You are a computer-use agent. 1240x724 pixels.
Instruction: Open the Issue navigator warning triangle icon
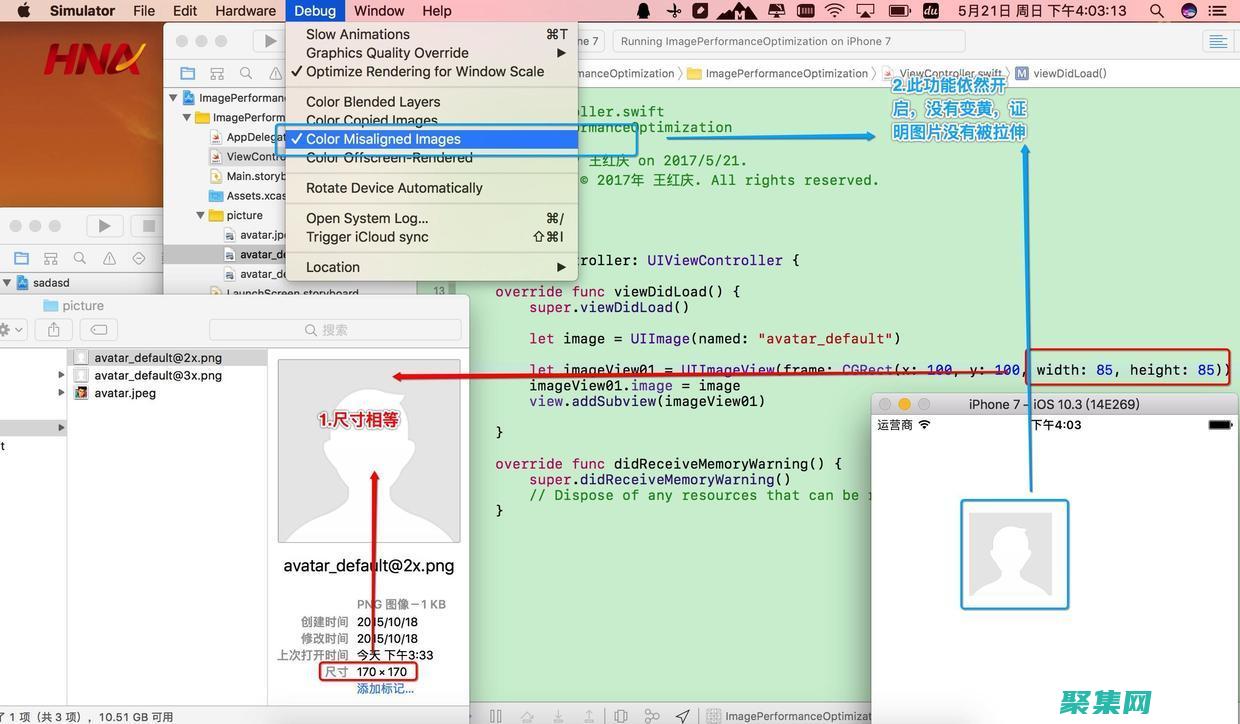(275, 72)
